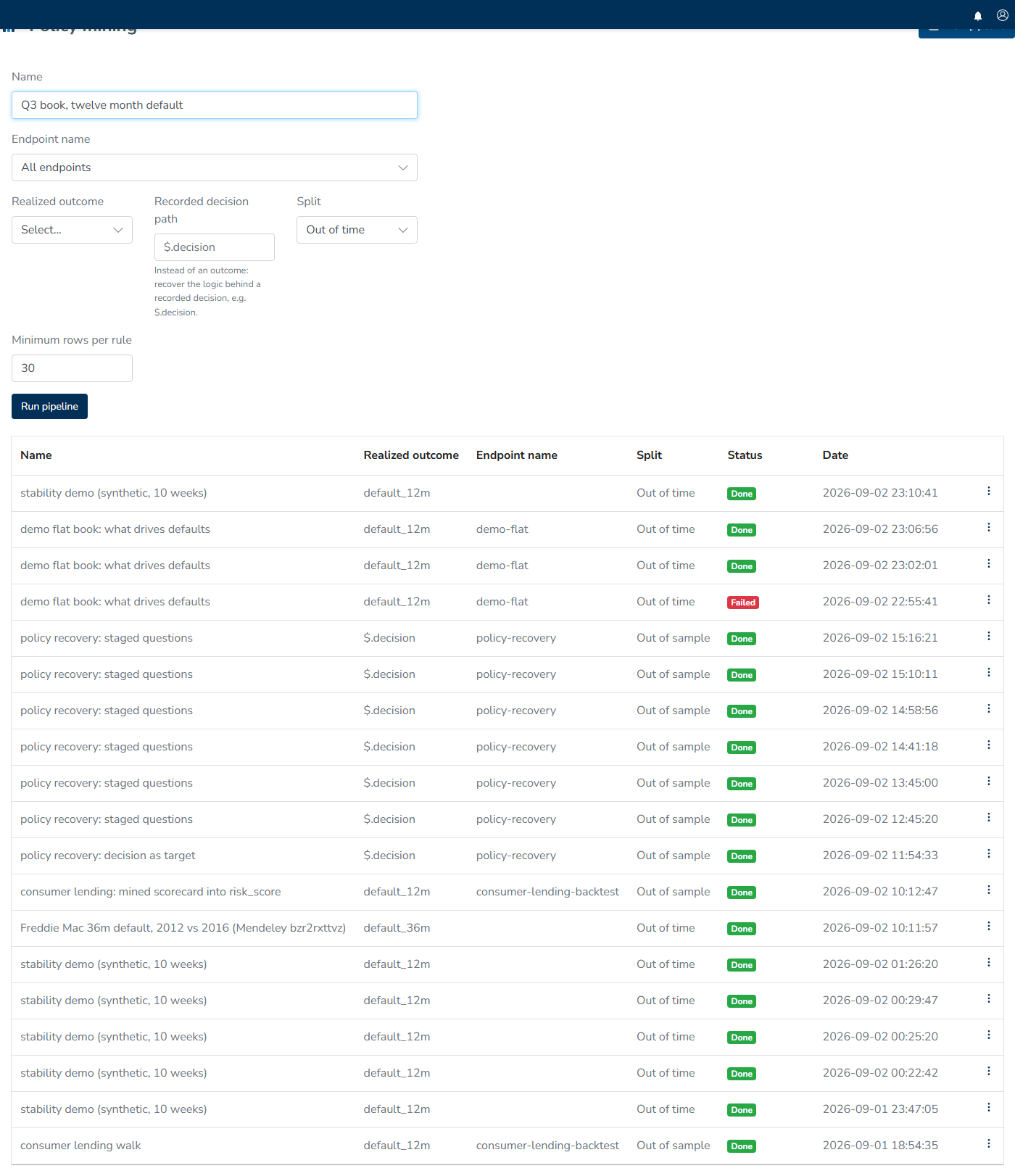The image size is (1015, 1176).
Task: Open the three-dot menu for the 00:25:20 run
Action: (989, 1035)
